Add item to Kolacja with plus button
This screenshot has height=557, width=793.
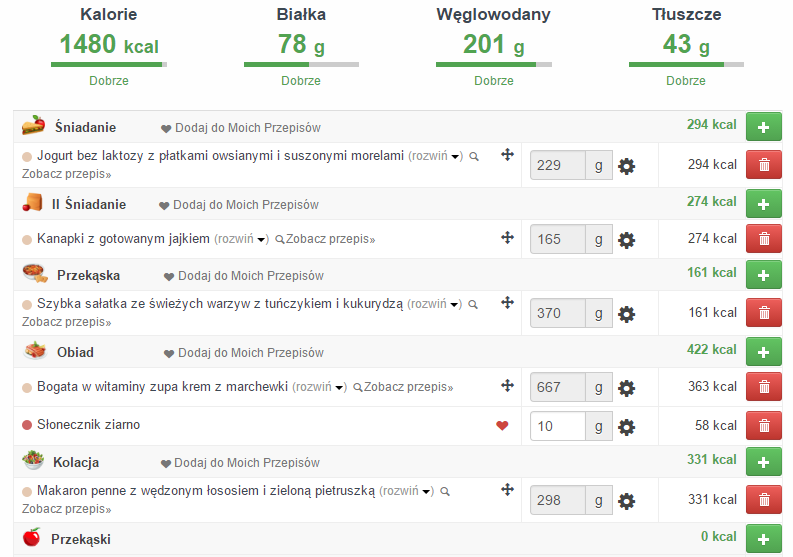click(764, 462)
